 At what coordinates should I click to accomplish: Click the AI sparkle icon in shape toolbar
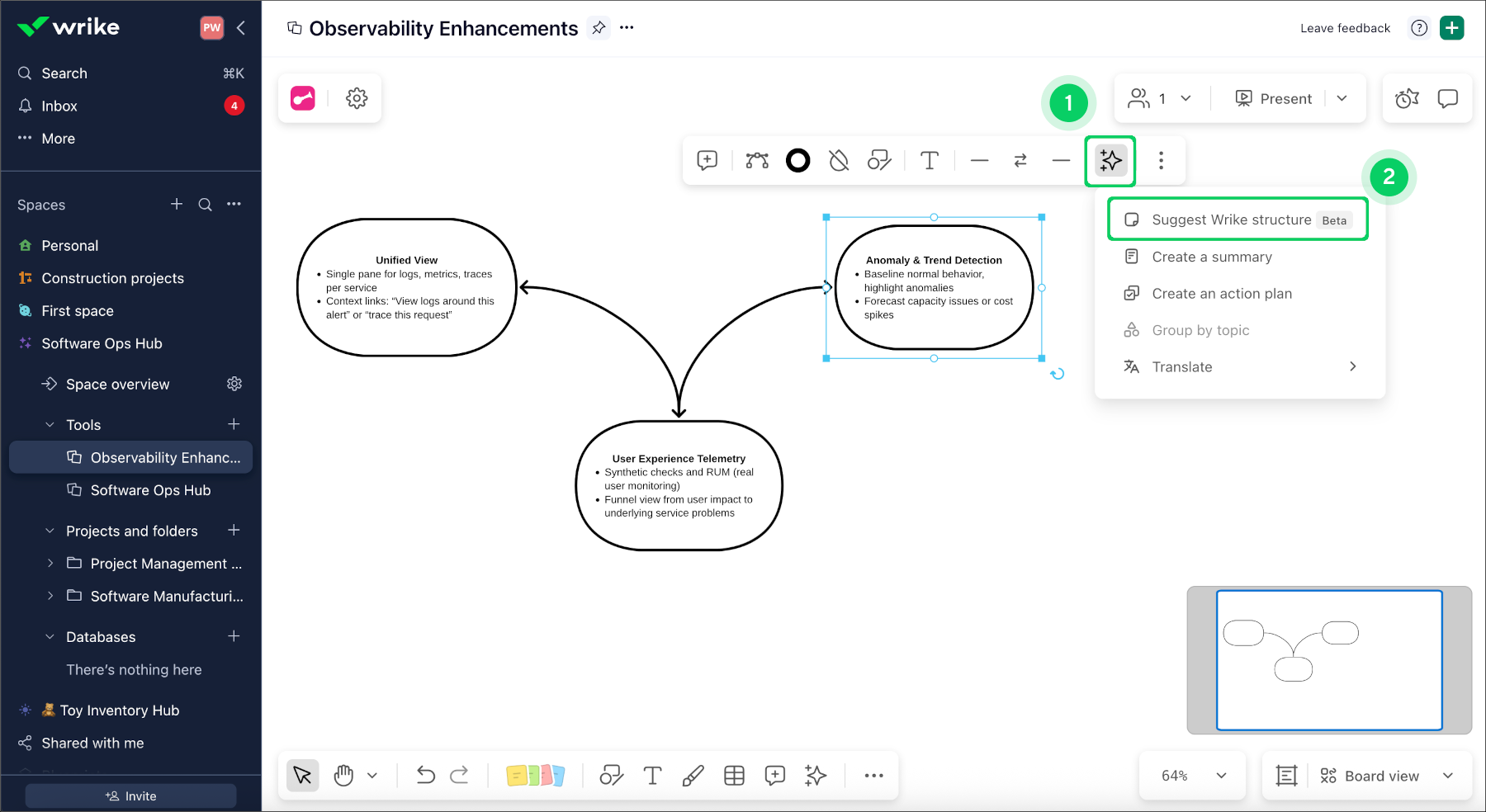click(x=1110, y=161)
